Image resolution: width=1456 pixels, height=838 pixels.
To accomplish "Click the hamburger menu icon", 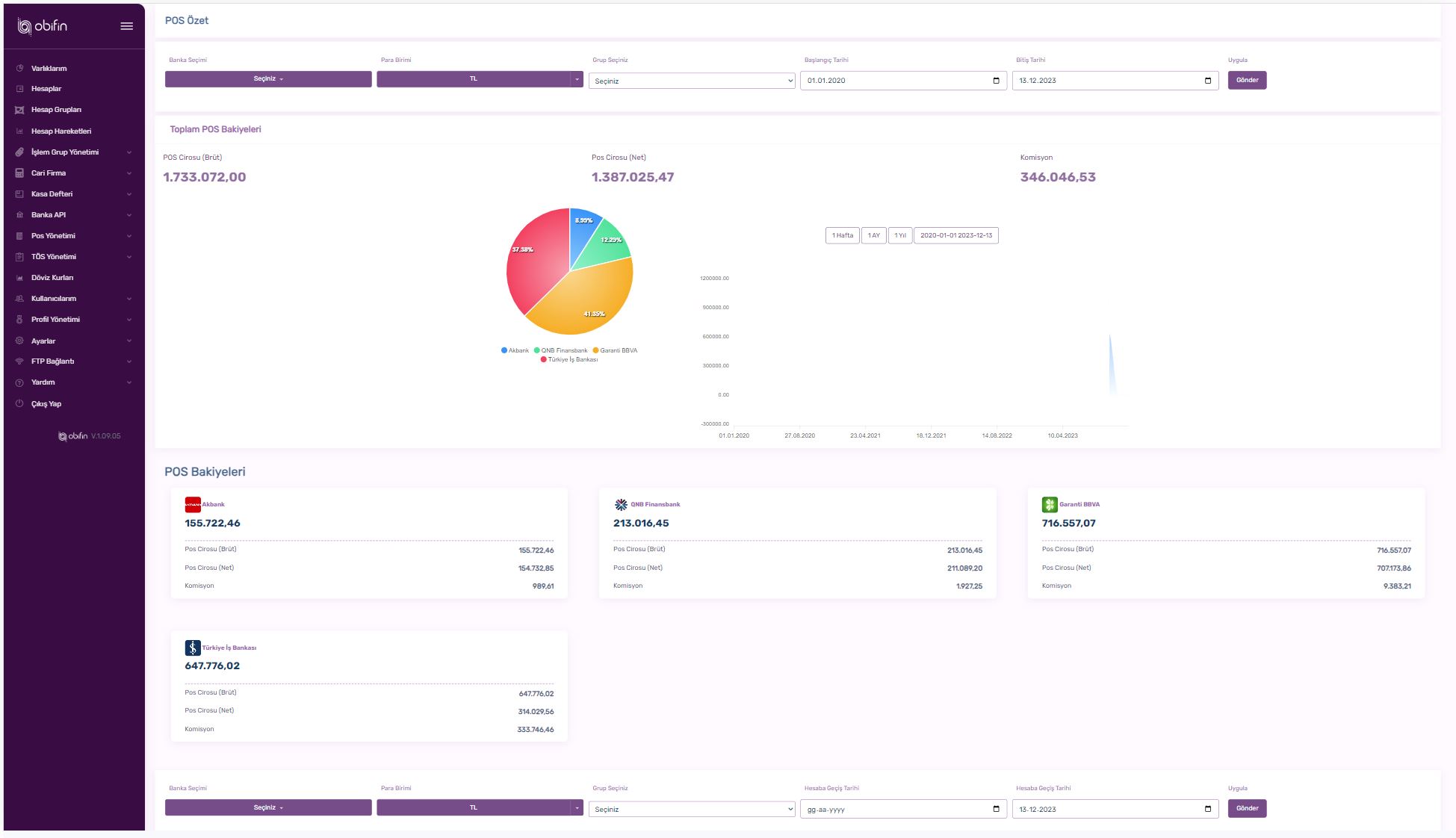I will click(126, 26).
